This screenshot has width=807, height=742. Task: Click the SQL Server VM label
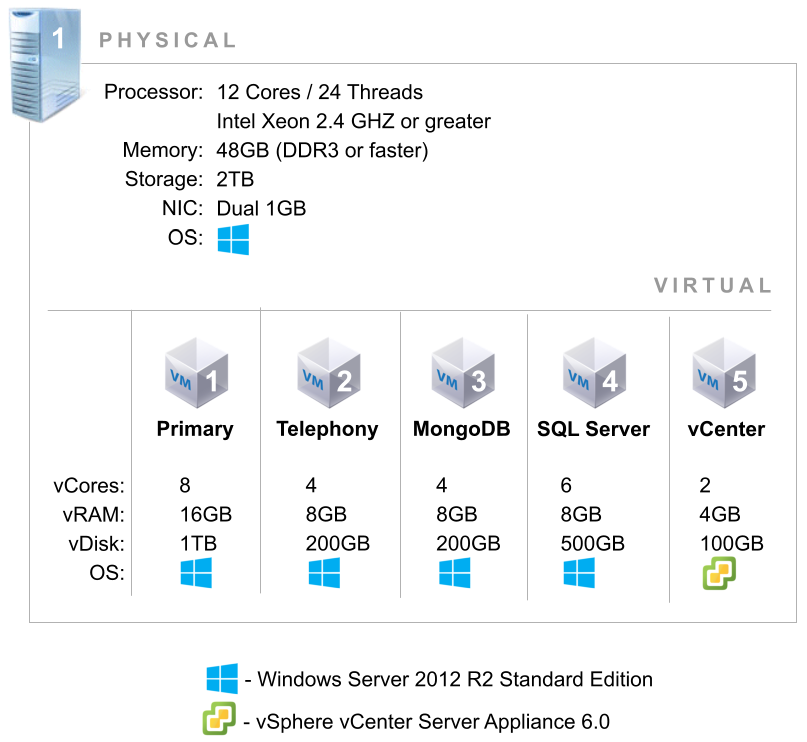pos(593,429)
